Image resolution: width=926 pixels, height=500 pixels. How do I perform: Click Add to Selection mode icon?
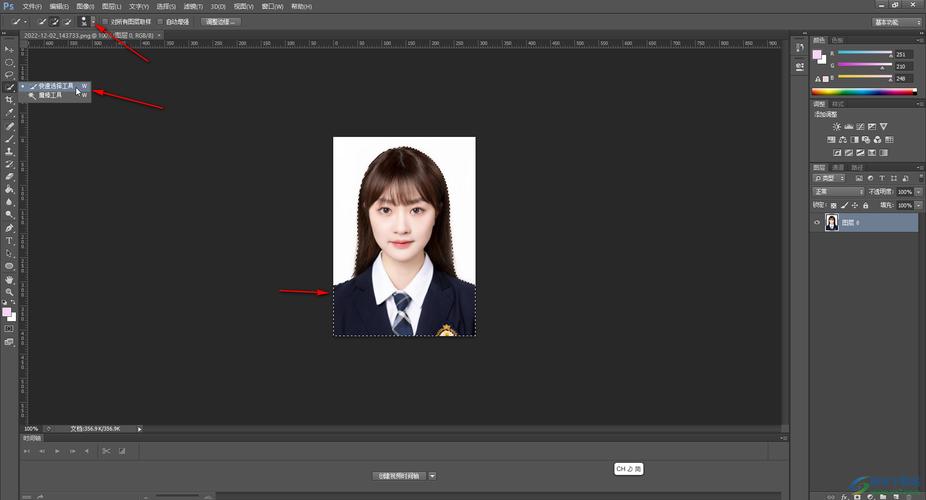click(x=55, y=22)
